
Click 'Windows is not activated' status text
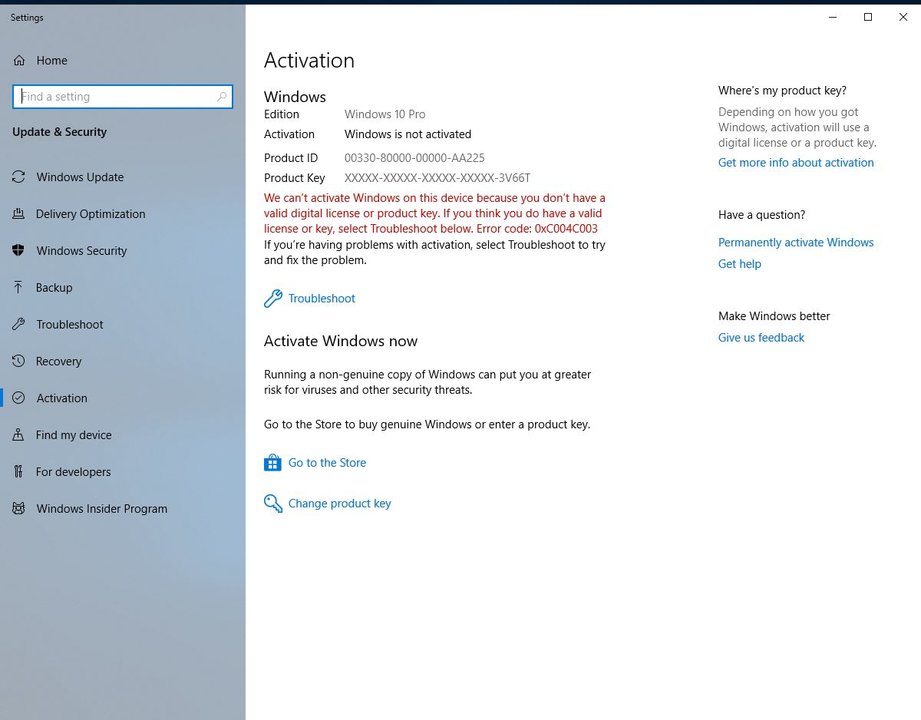pyautogui.click(x=408, y=134)
